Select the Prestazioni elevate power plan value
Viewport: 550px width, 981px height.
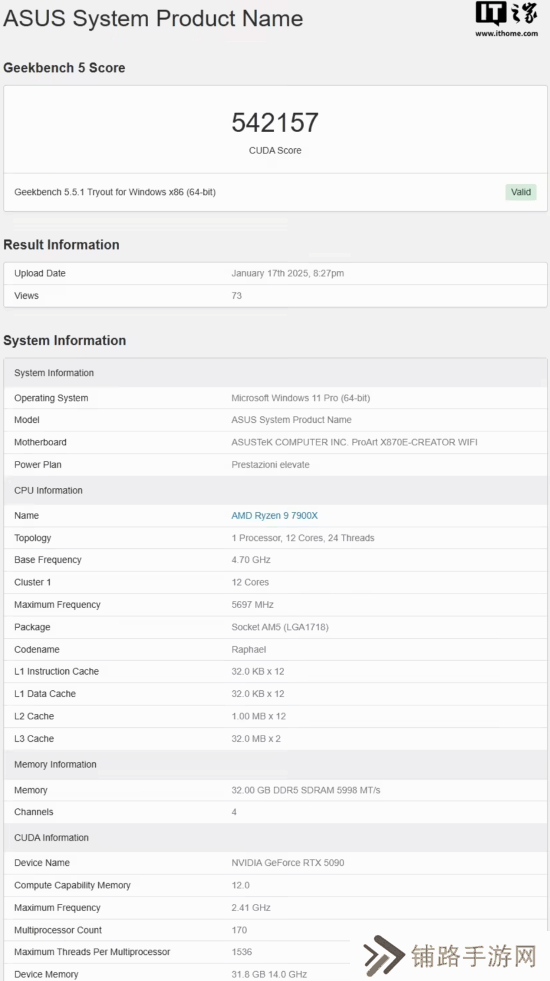point(270,465)
